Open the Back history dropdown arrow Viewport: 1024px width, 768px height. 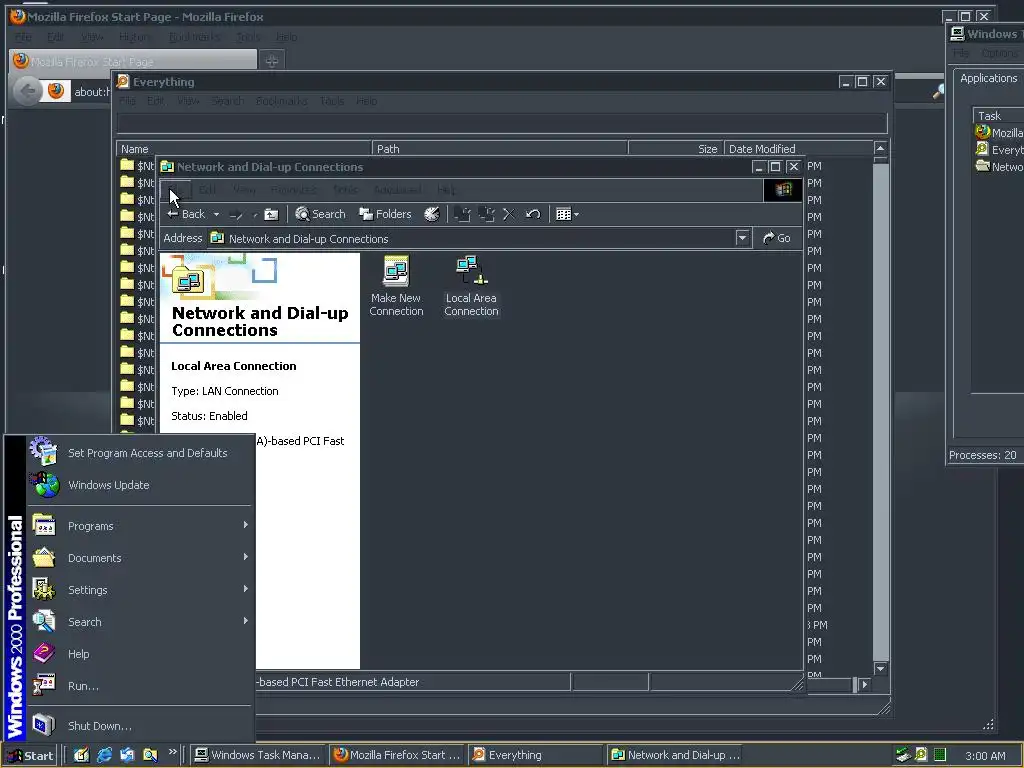pos(216,214)
